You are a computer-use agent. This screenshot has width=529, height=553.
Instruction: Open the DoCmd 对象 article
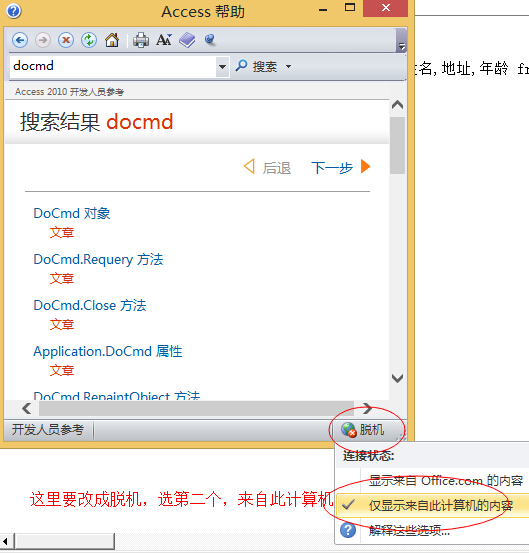point(72,213)
